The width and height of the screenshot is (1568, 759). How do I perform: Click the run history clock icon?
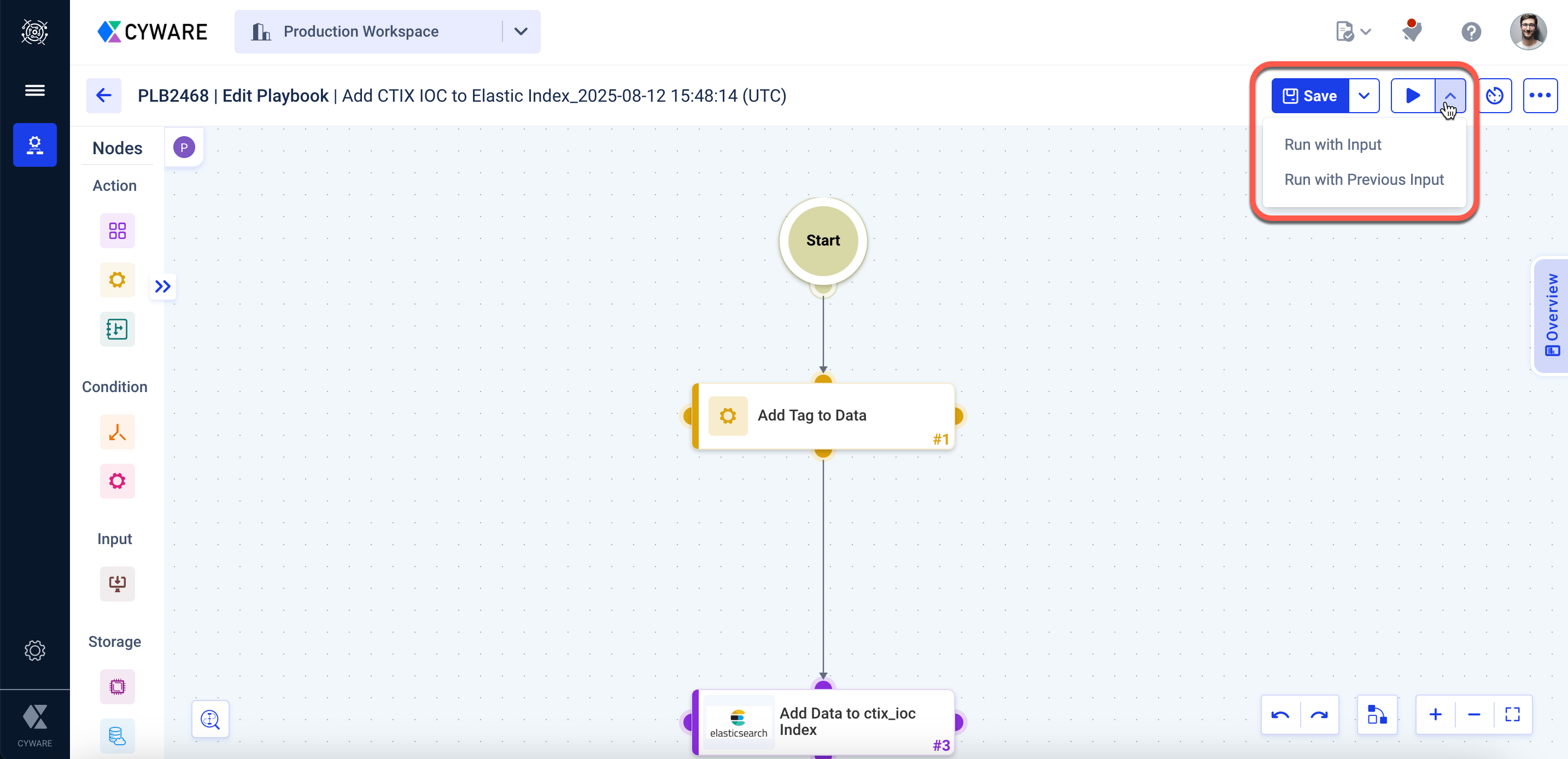[1494, 96]
